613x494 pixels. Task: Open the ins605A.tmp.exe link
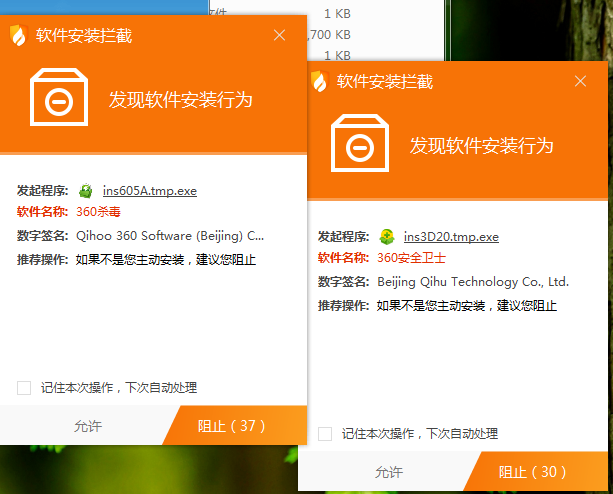click(x=150, y=191)
